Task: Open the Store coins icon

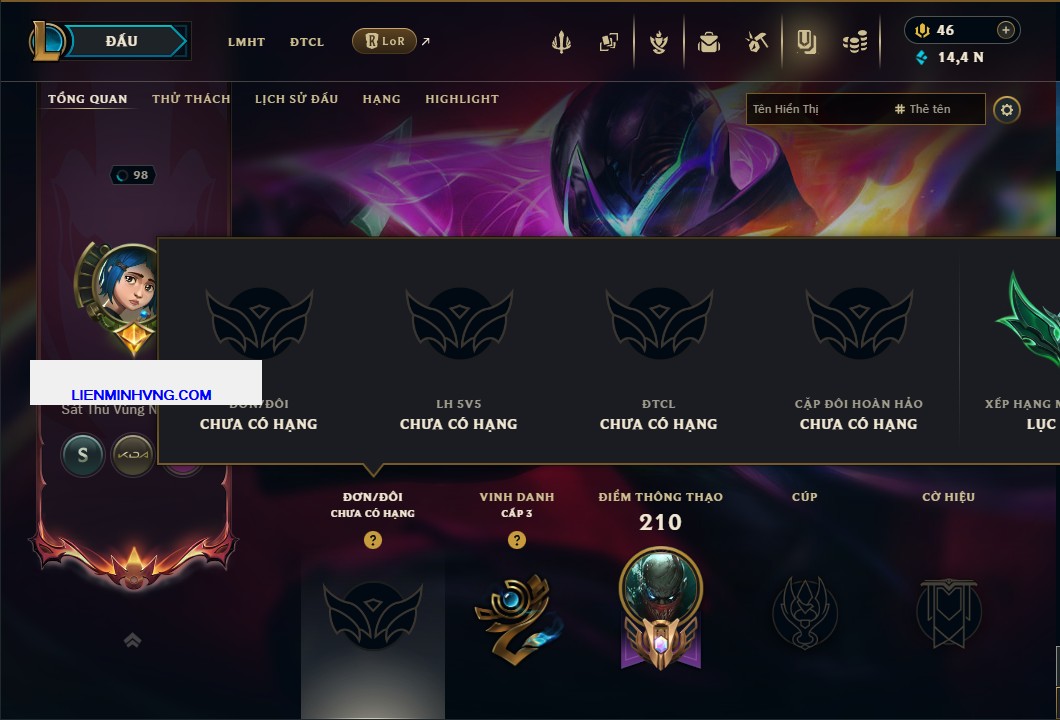Action: click(x=855, y=43)
